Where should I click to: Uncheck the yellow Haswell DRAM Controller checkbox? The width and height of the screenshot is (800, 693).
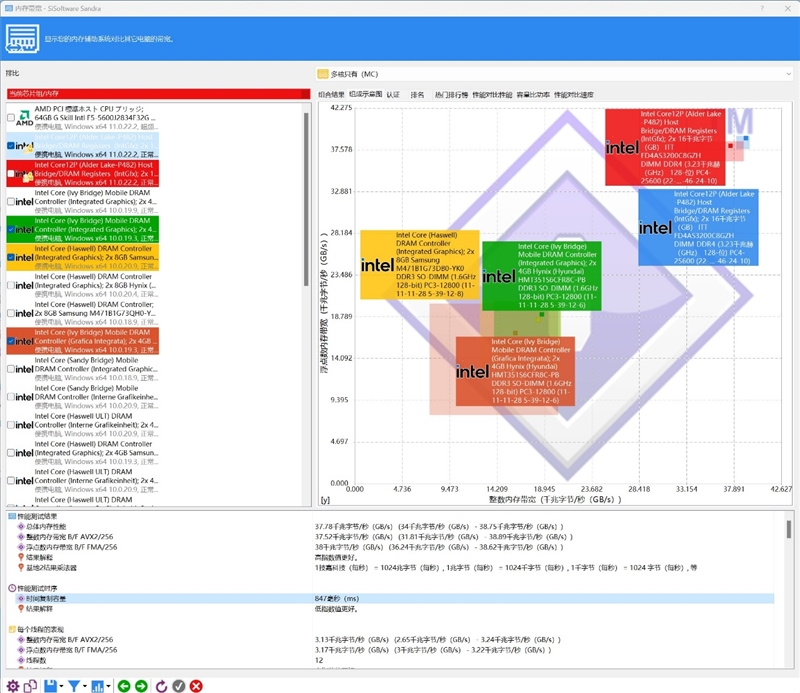[x=11, y=257]
